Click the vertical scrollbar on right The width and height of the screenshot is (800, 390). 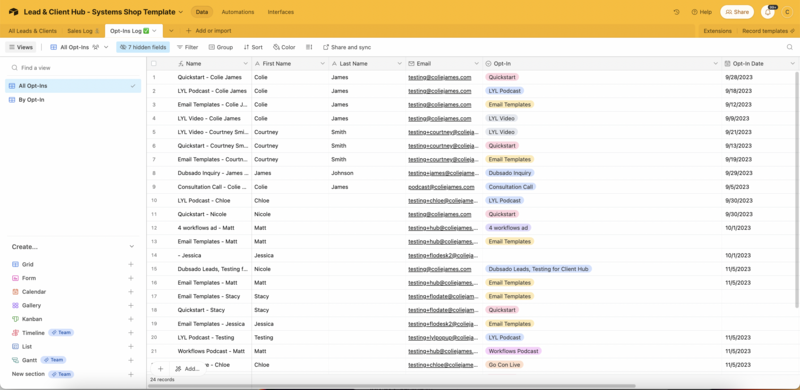[797, 189]
